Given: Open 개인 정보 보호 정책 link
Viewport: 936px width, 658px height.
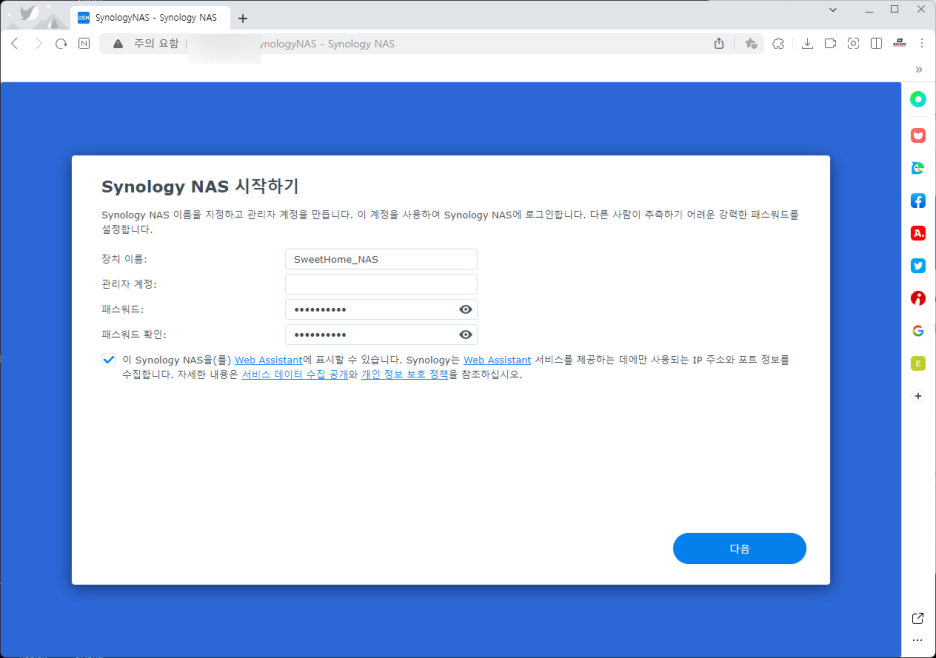Looking at the screenshot, I should 405,374.
